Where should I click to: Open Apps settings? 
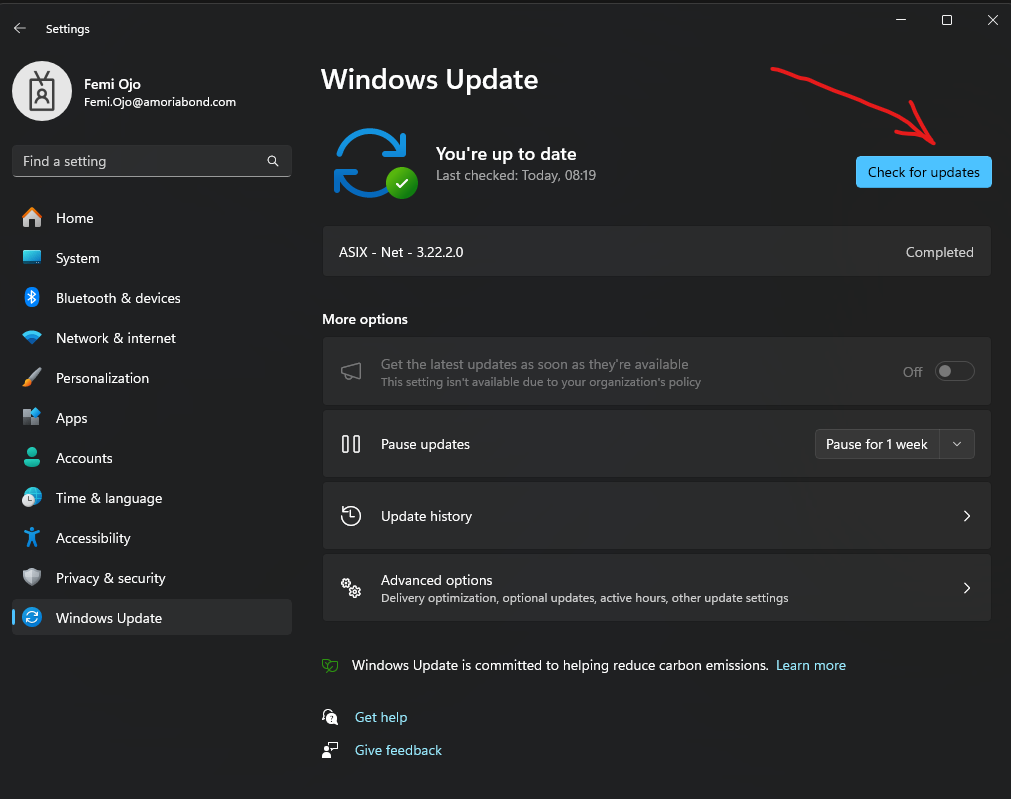[x=152, y=418]
